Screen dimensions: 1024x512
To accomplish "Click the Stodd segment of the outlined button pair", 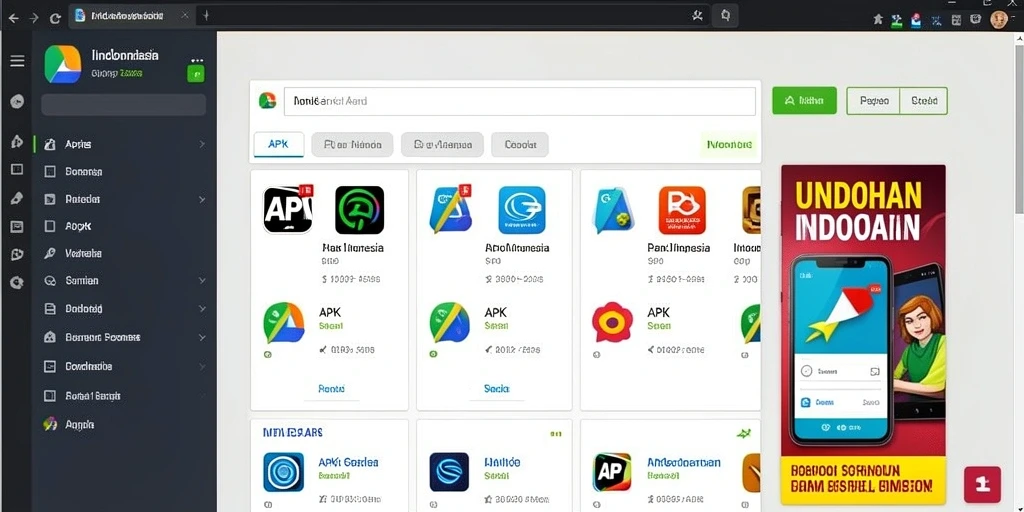I will pos(923,101).
